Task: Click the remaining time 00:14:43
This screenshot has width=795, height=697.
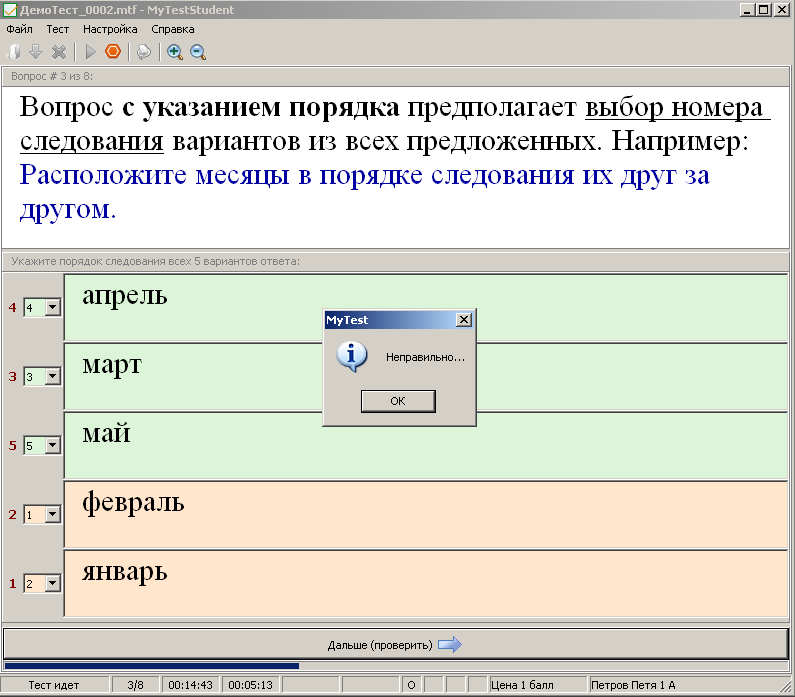Action: click(x=190, y=685)
